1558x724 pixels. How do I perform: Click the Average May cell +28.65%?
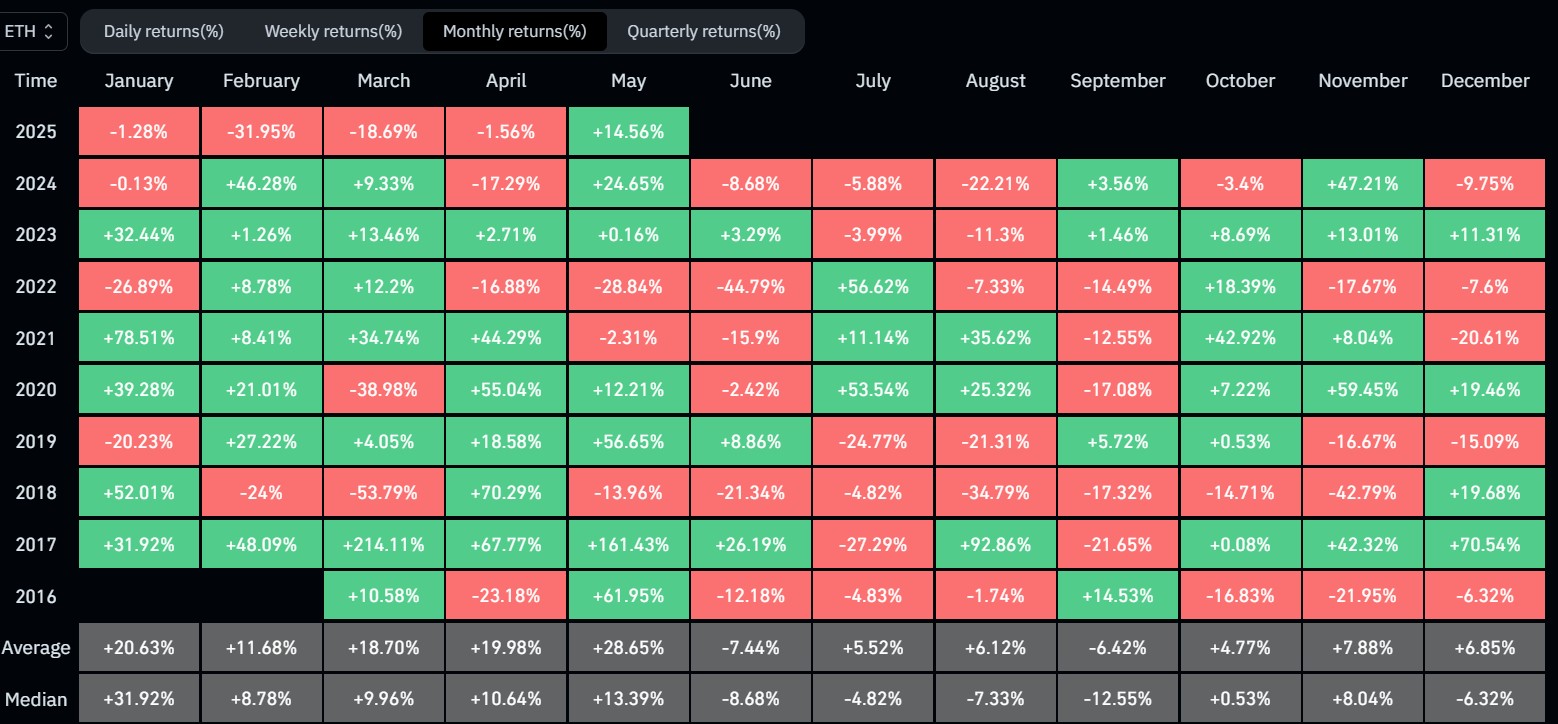coord(628,648)
